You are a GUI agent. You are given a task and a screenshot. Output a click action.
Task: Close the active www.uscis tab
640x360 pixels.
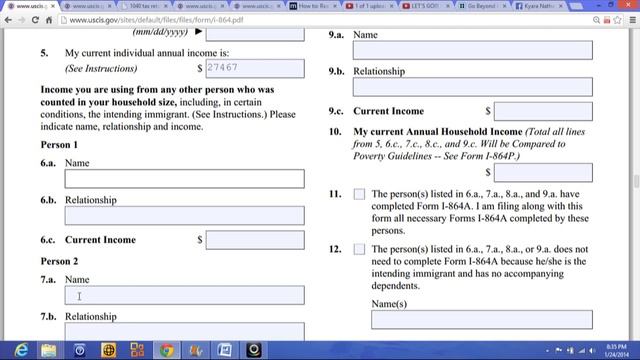point(53,6)
